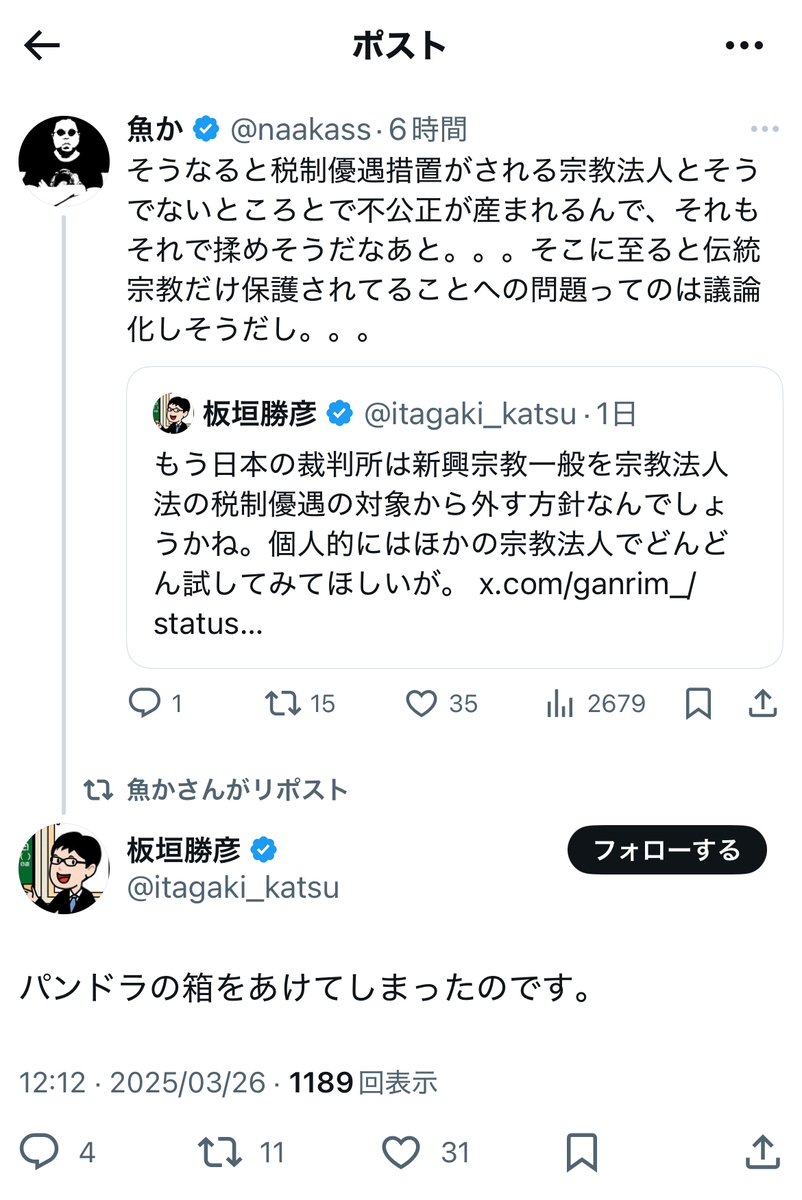Repost 魚か's post with 15 reposts
This screenshot has width=802, height=1200.
(x=284, y=704)
